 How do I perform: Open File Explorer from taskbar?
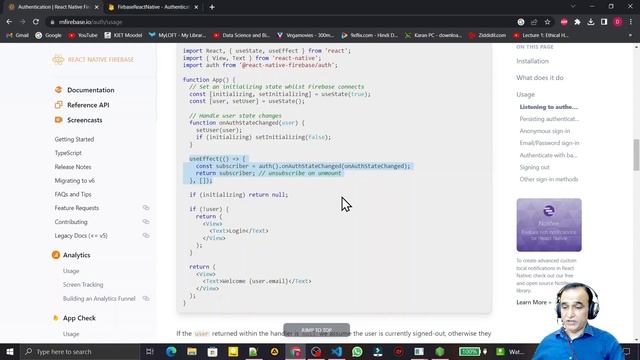click(192, 351)
